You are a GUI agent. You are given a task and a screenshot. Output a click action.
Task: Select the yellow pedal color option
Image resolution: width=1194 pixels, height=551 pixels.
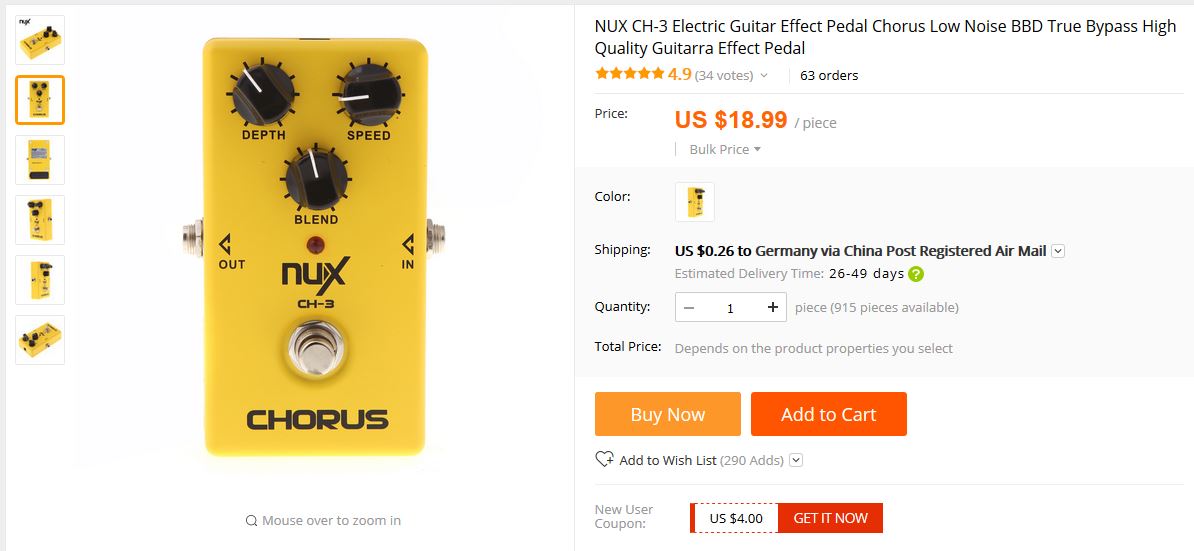point(694,202)
